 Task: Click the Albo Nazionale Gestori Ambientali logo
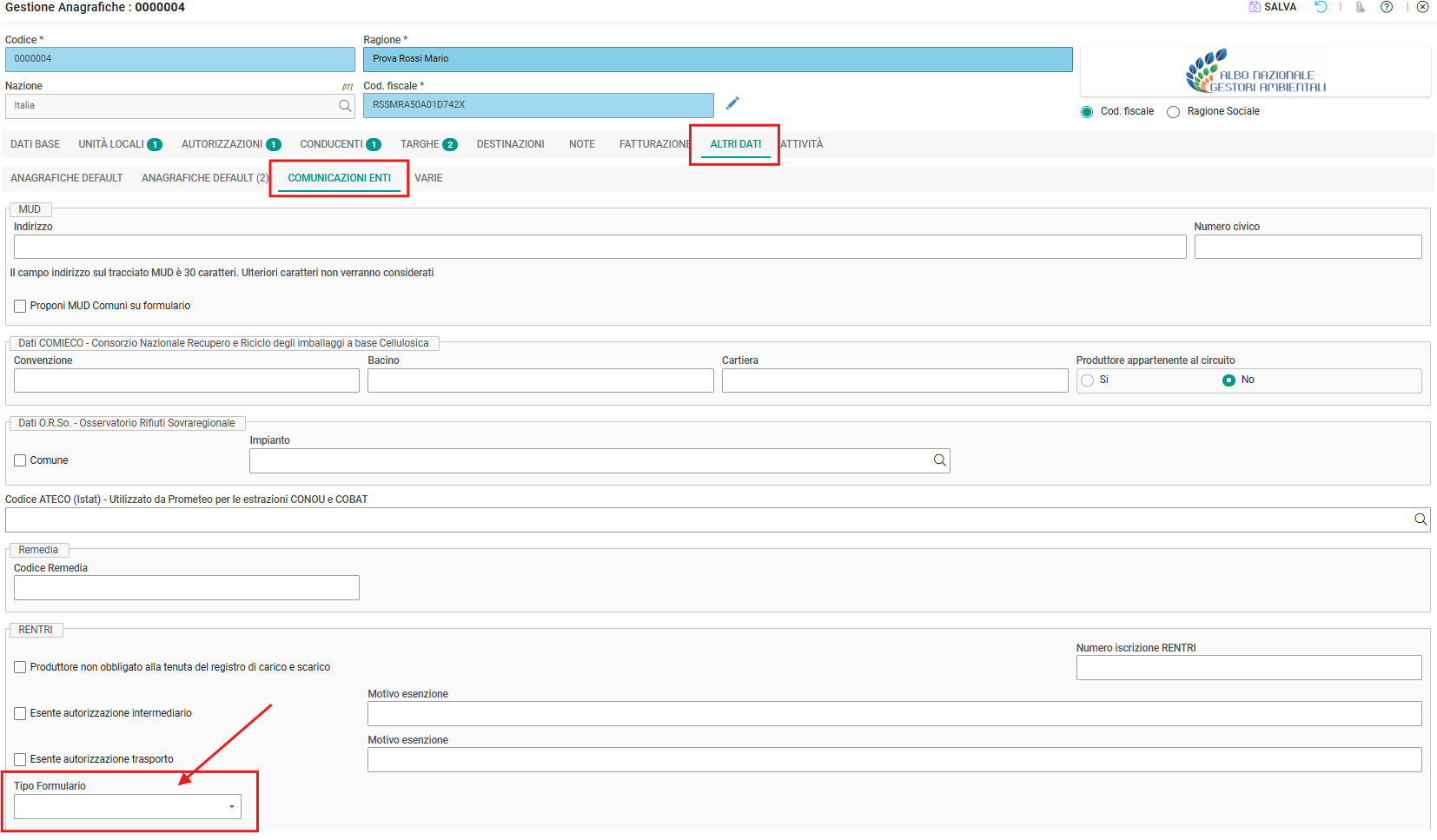click(x=1255, y=71)
